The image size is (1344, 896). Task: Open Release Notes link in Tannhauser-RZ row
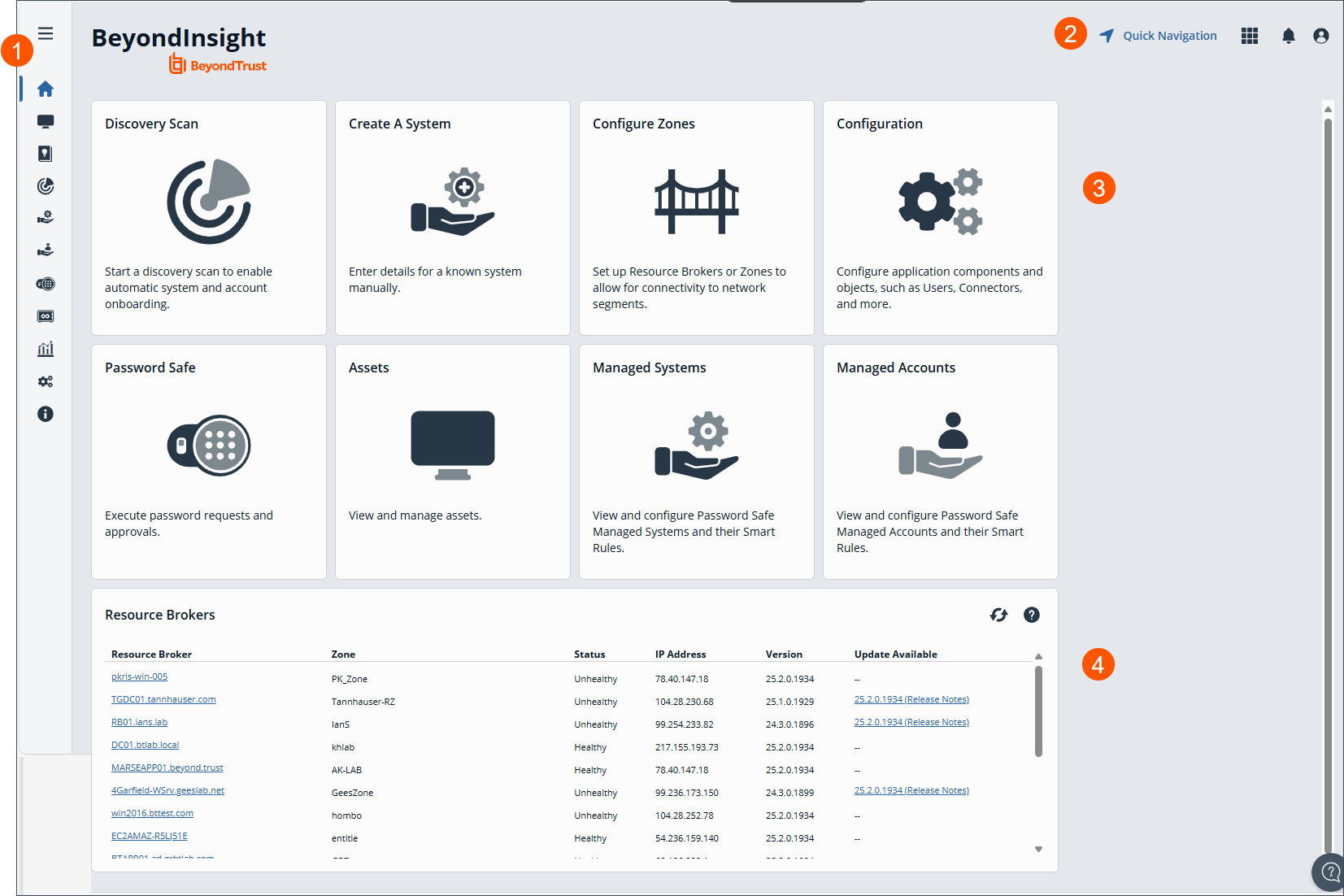[911, 699]
